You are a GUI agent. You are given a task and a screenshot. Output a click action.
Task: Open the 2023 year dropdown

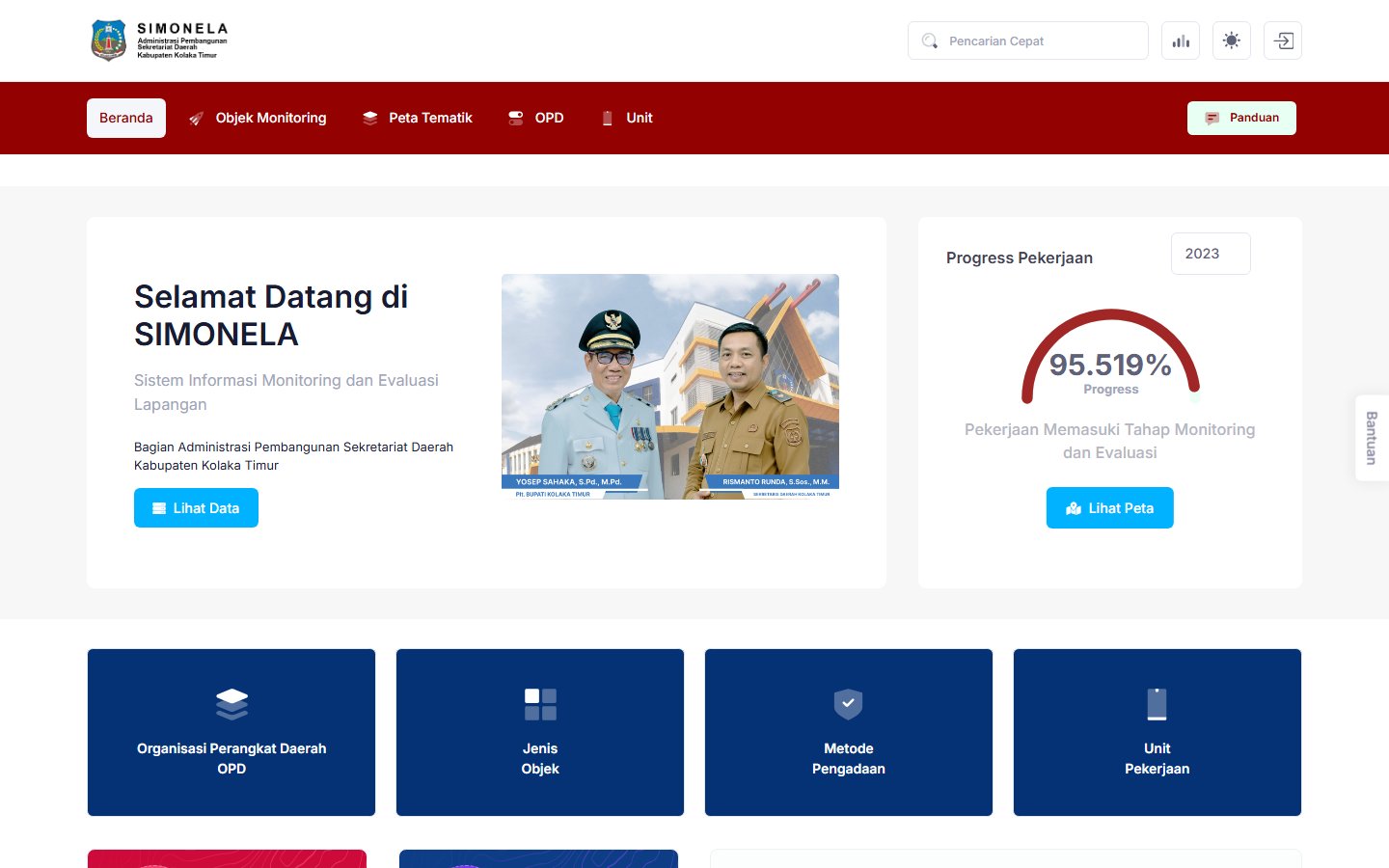pos(1211,254)
